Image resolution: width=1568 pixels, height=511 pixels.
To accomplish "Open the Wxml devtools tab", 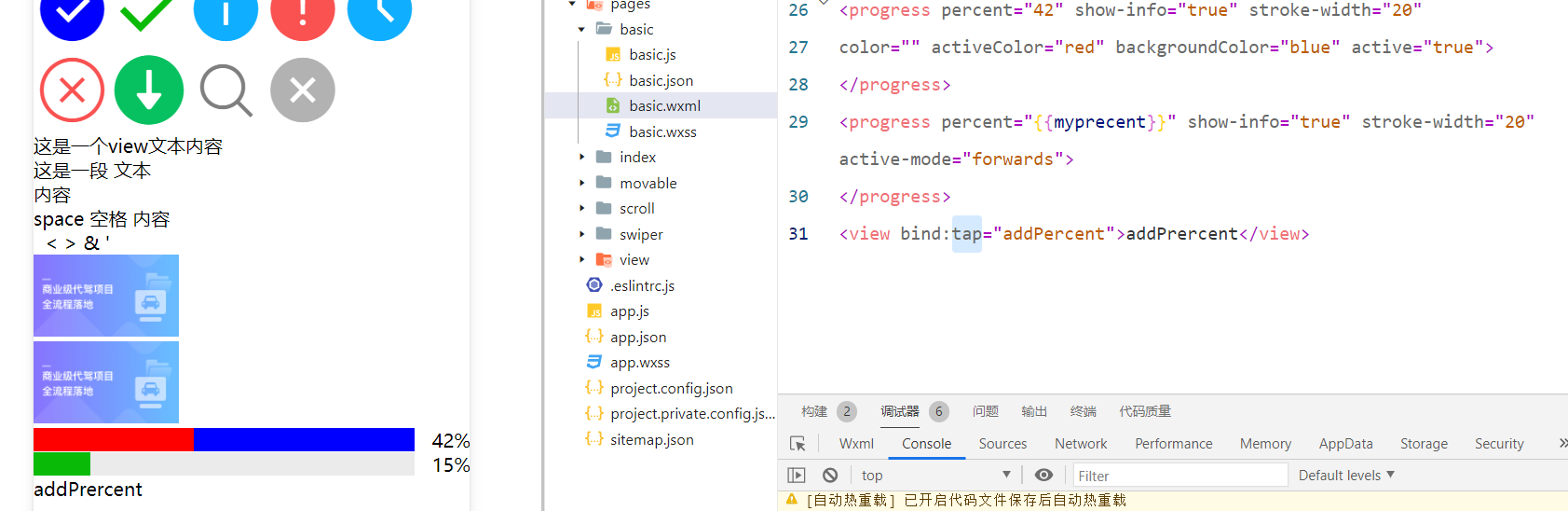I will (x=856, y=444).
